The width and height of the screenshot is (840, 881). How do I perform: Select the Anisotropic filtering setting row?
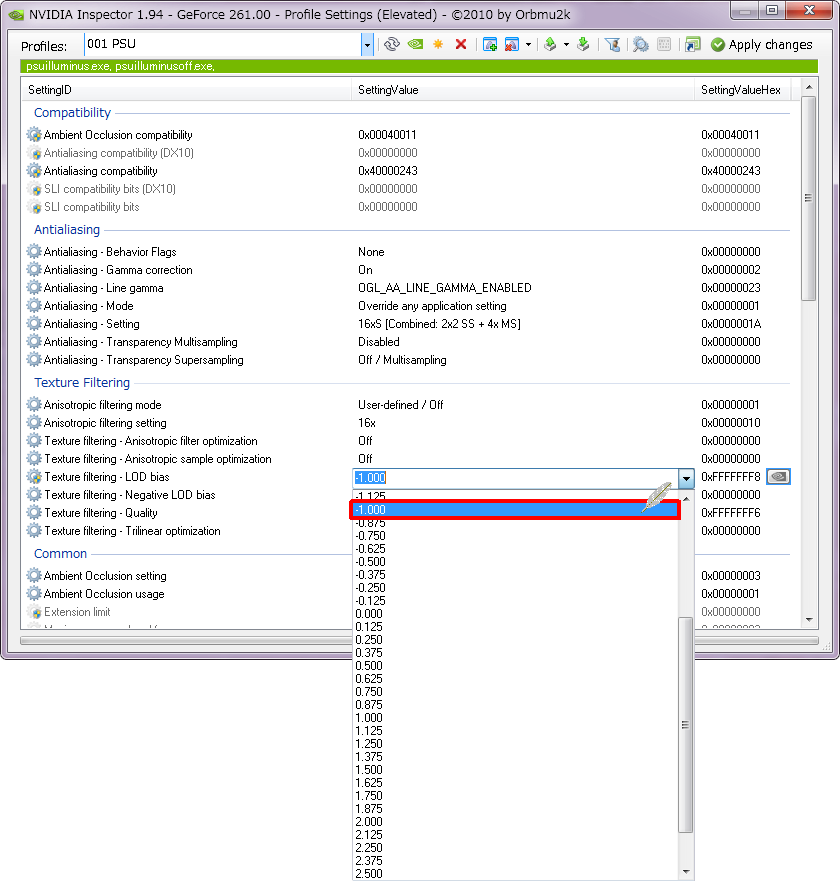(406, 423)
